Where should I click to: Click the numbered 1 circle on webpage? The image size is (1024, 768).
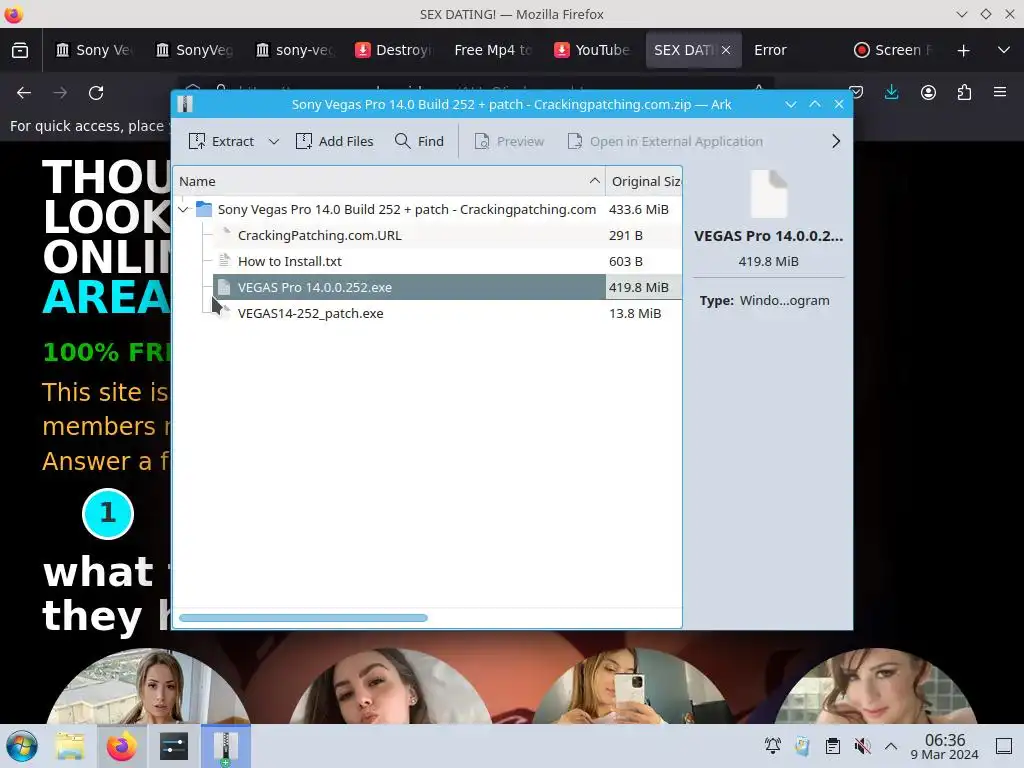108,513
